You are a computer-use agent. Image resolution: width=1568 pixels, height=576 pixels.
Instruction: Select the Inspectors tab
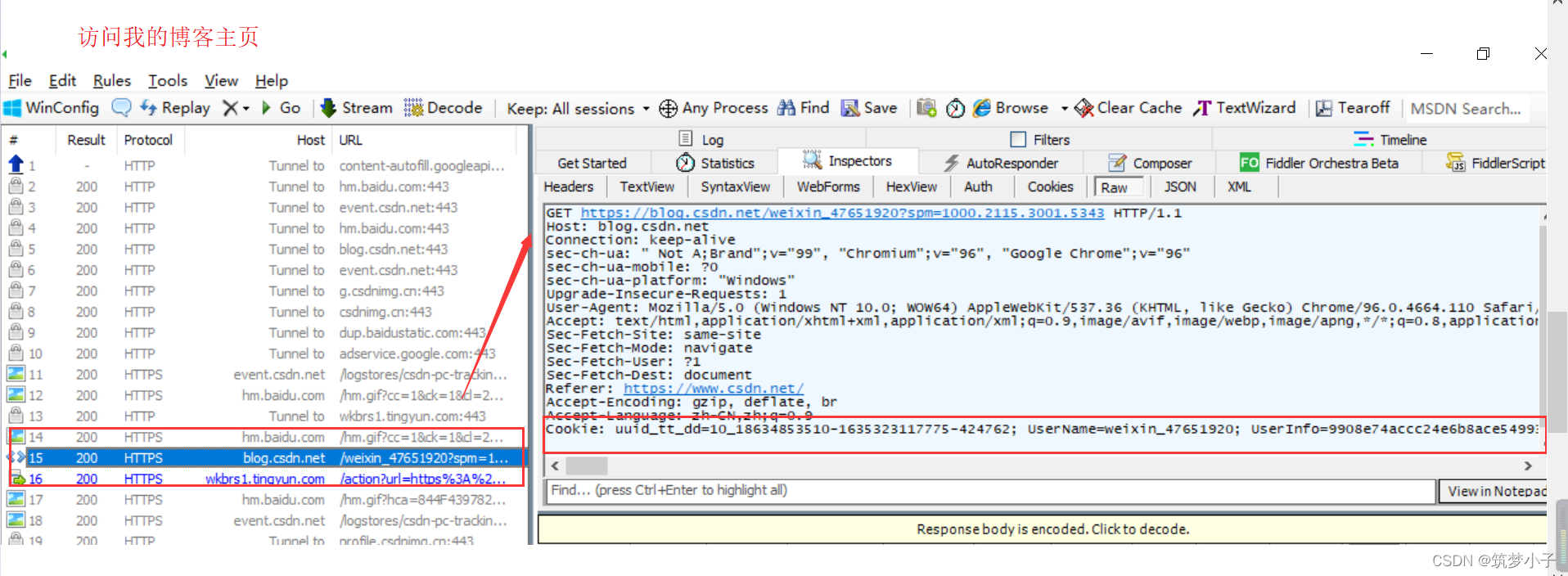click(x=848, y=161)
